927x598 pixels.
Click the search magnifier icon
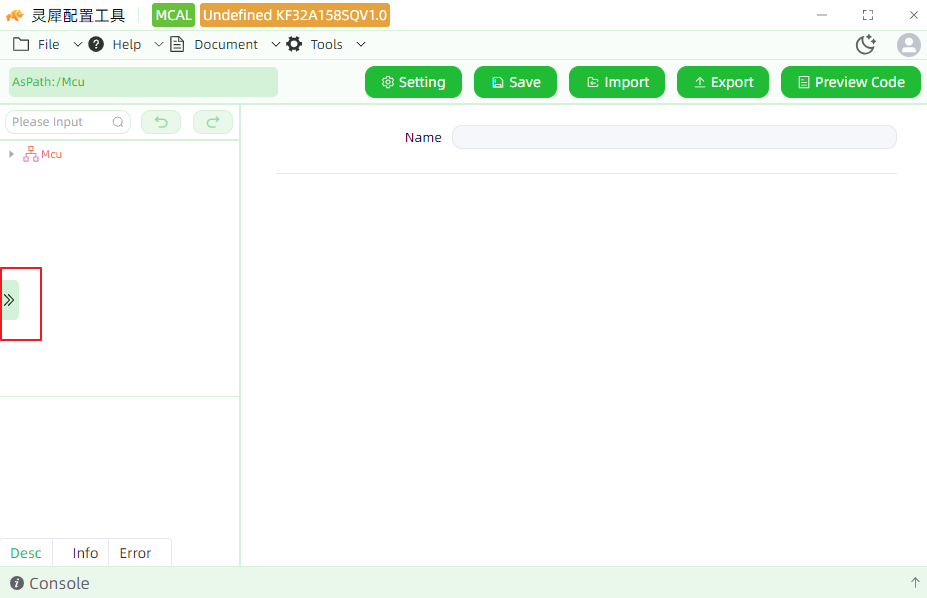[x=118, y=122]
